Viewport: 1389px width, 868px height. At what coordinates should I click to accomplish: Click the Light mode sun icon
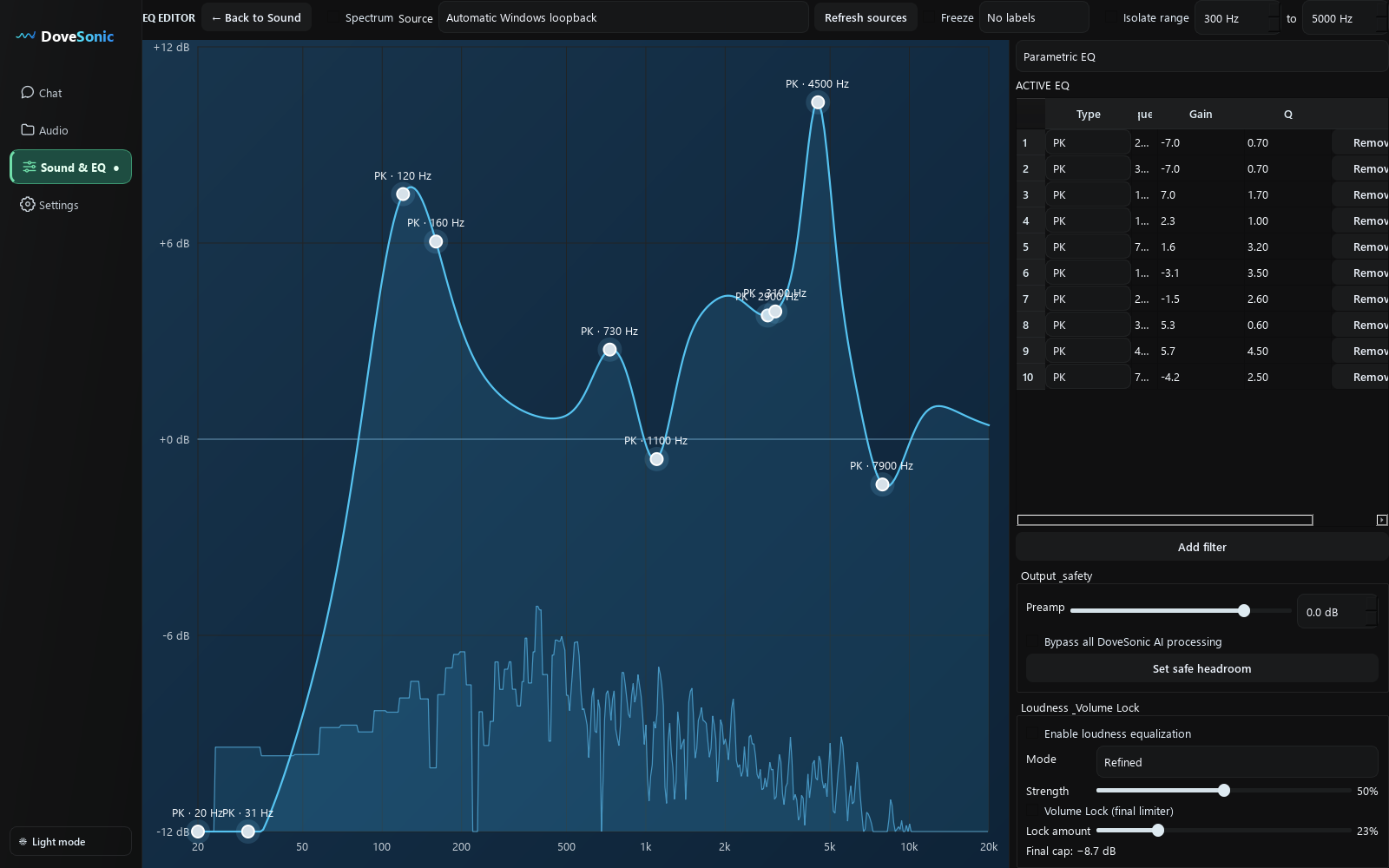pyautogui.click(x=23, y=841)
